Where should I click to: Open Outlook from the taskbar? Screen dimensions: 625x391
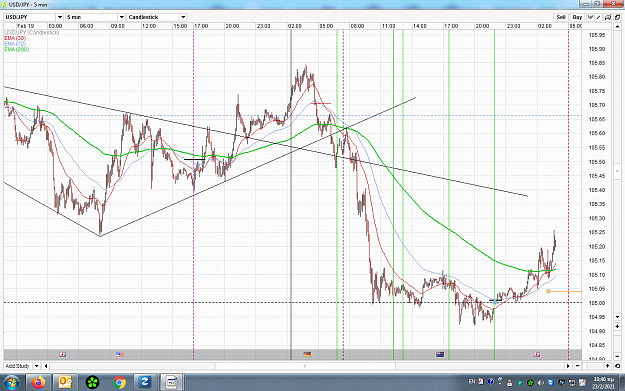(65, 383)
